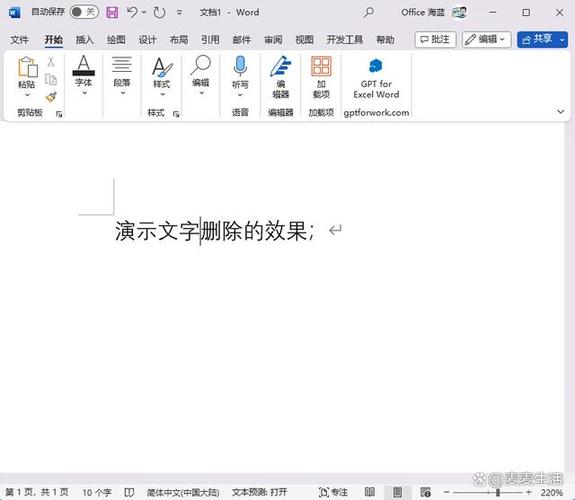Open word count 10 个字

tap(96, 492)
